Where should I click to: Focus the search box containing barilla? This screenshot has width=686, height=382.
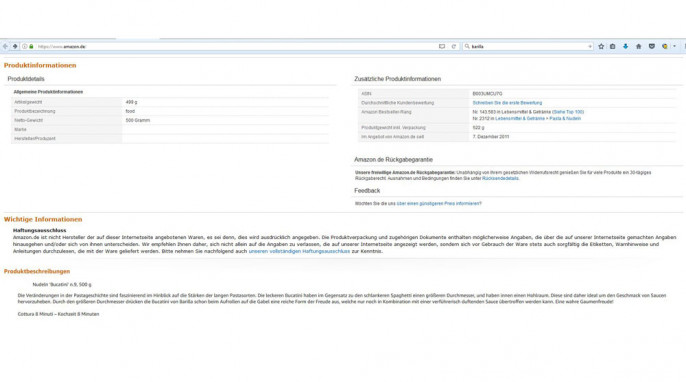(528, 46)
